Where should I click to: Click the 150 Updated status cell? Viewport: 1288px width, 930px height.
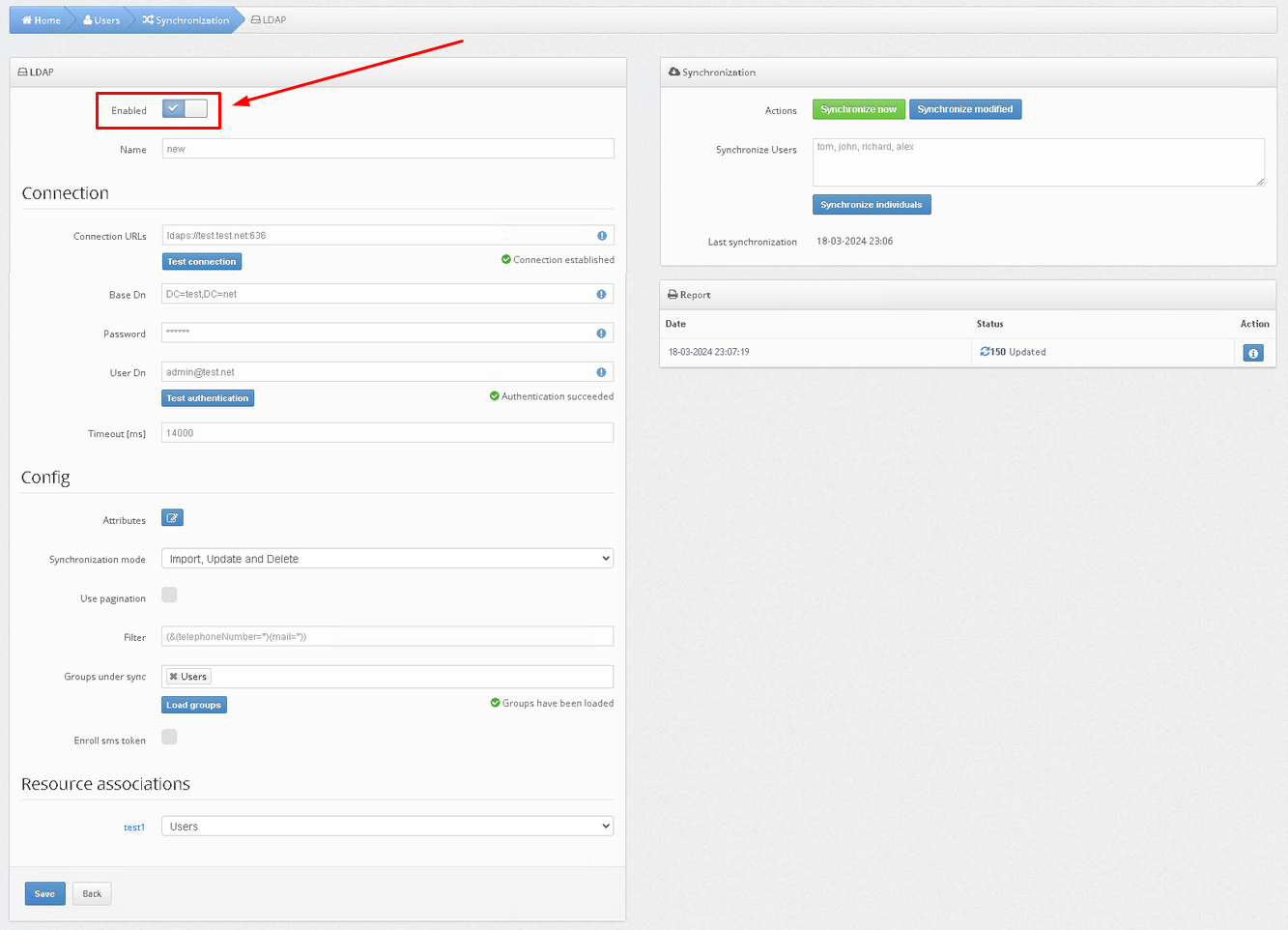pos(1013,352)
